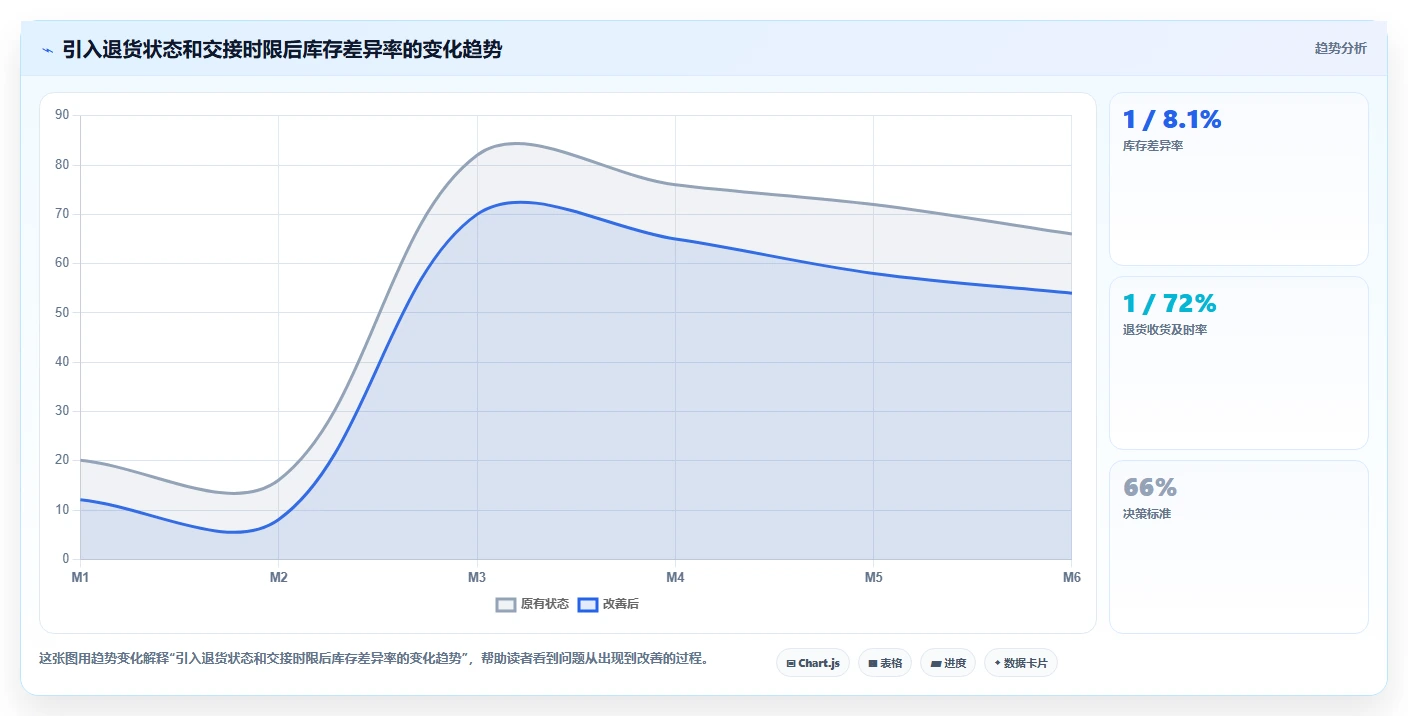Click the M6 axis label
This screenshot has width=1408, height=716.
tap(1072, 577)
